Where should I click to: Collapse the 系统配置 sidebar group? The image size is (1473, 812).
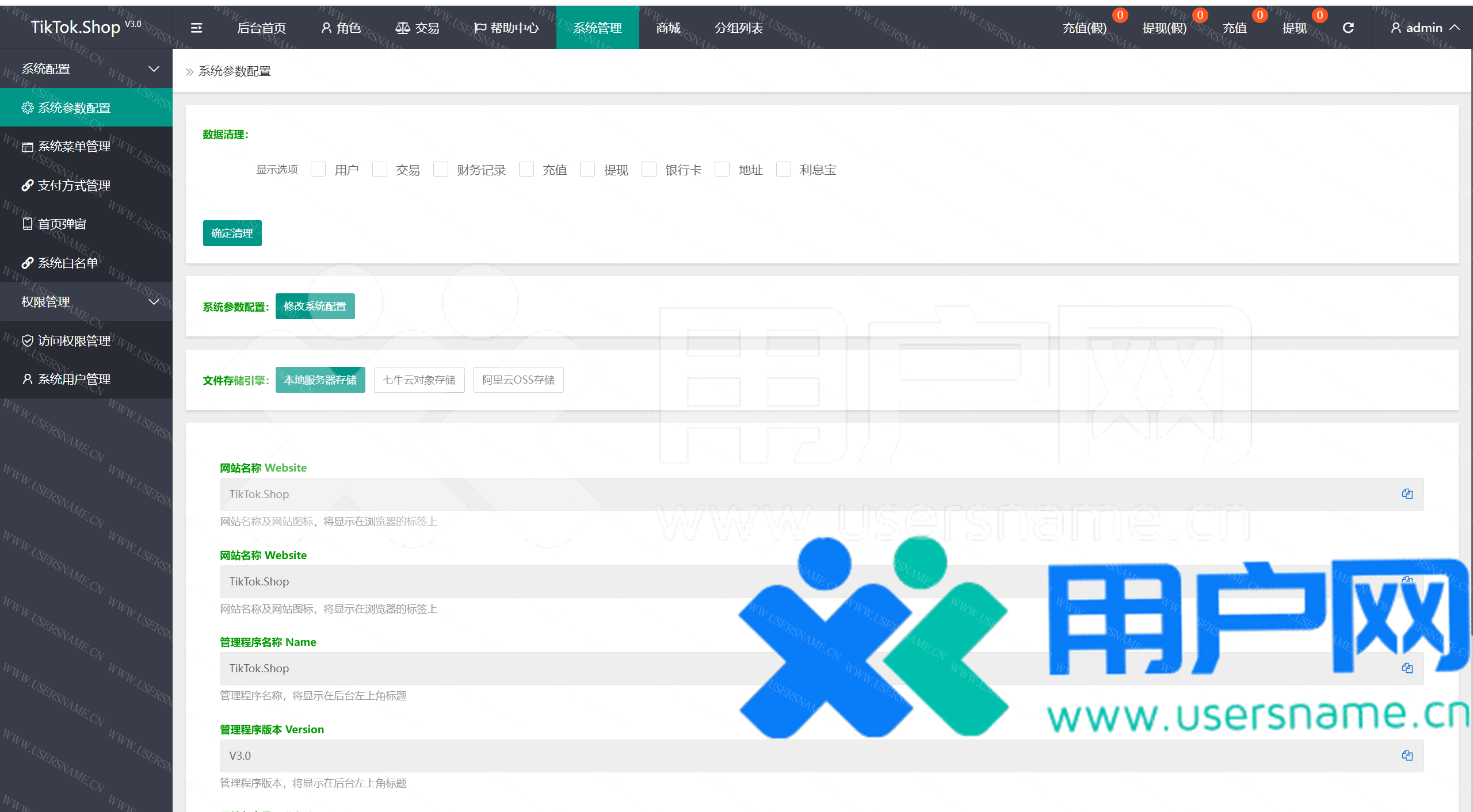coord(86,69)
